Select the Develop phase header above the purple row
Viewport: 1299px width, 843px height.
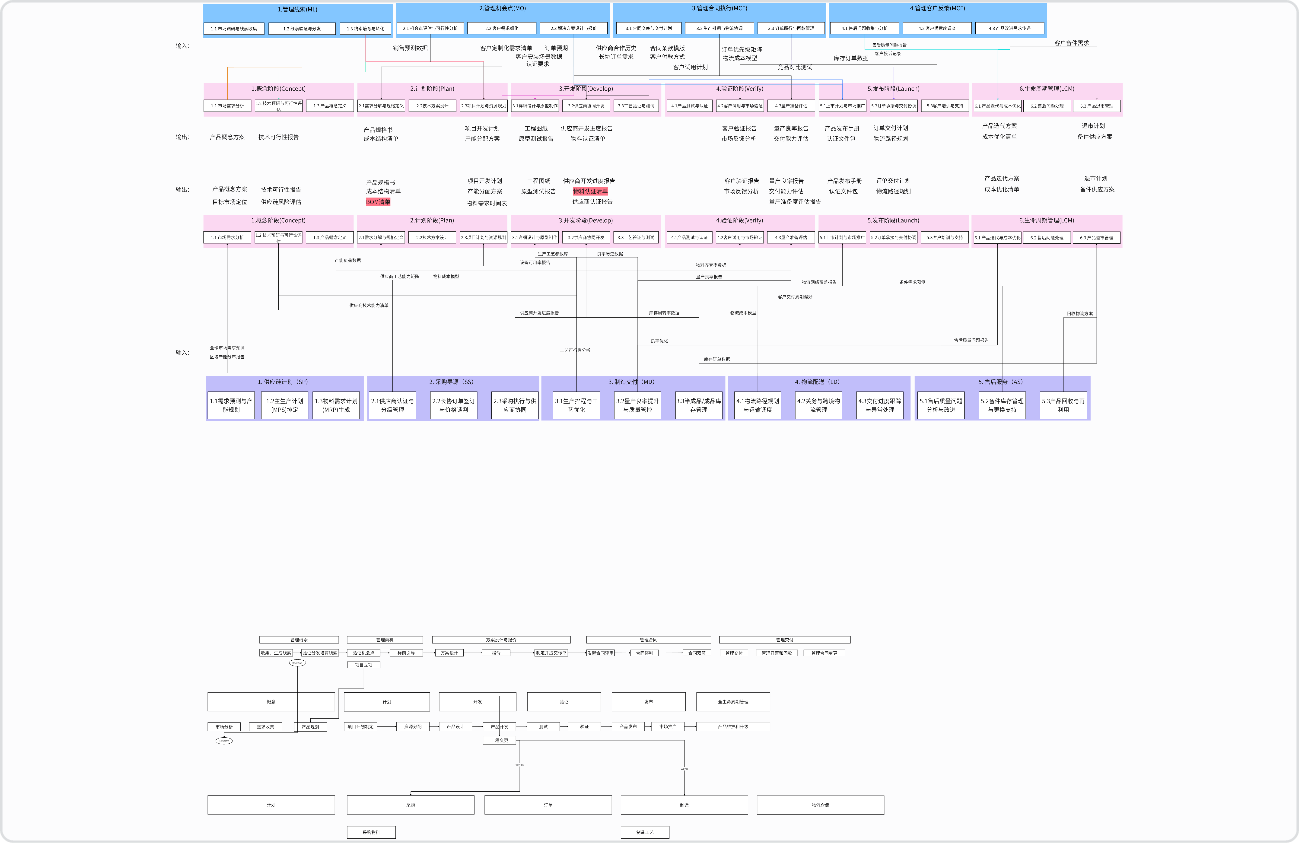[586, 220]
